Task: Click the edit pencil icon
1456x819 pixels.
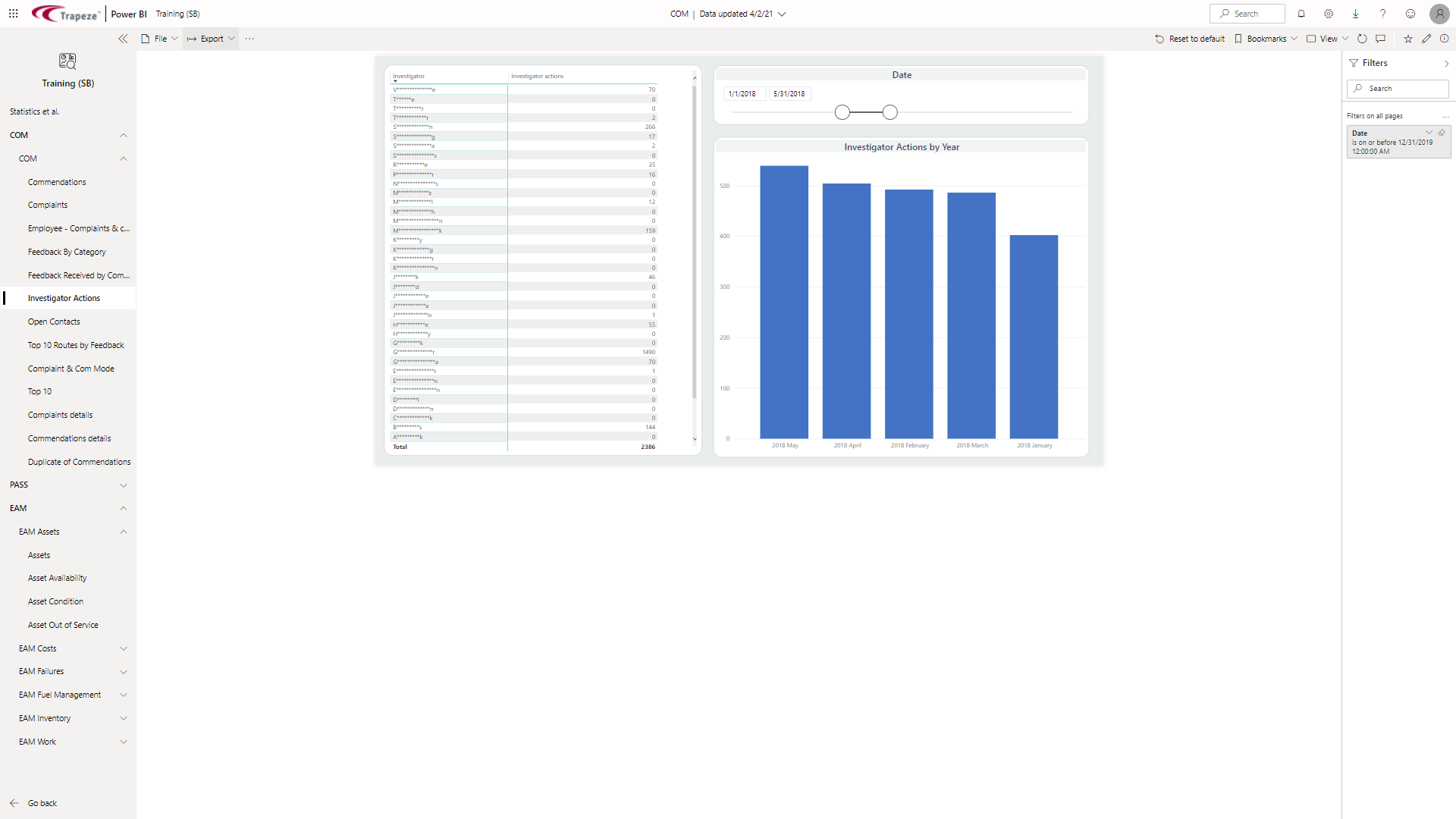Action: point(1426,39)
